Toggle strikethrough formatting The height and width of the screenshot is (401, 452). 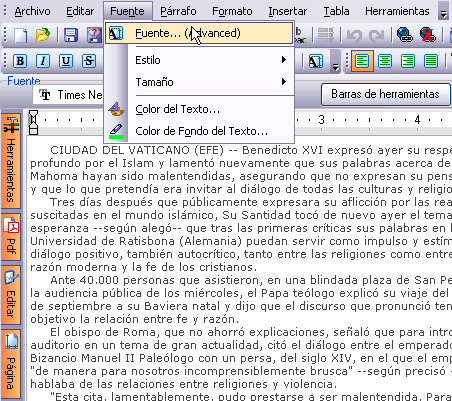[x=89, y=61]
